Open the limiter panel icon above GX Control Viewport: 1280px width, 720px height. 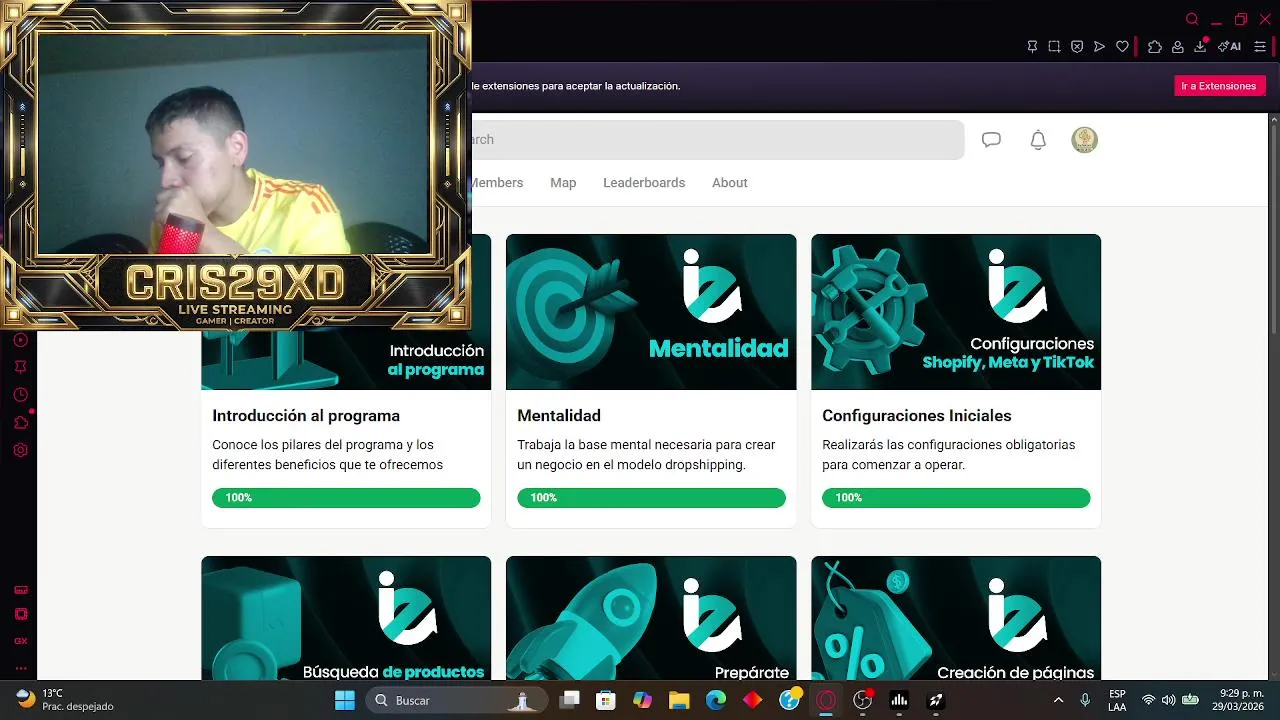[20, 590]
